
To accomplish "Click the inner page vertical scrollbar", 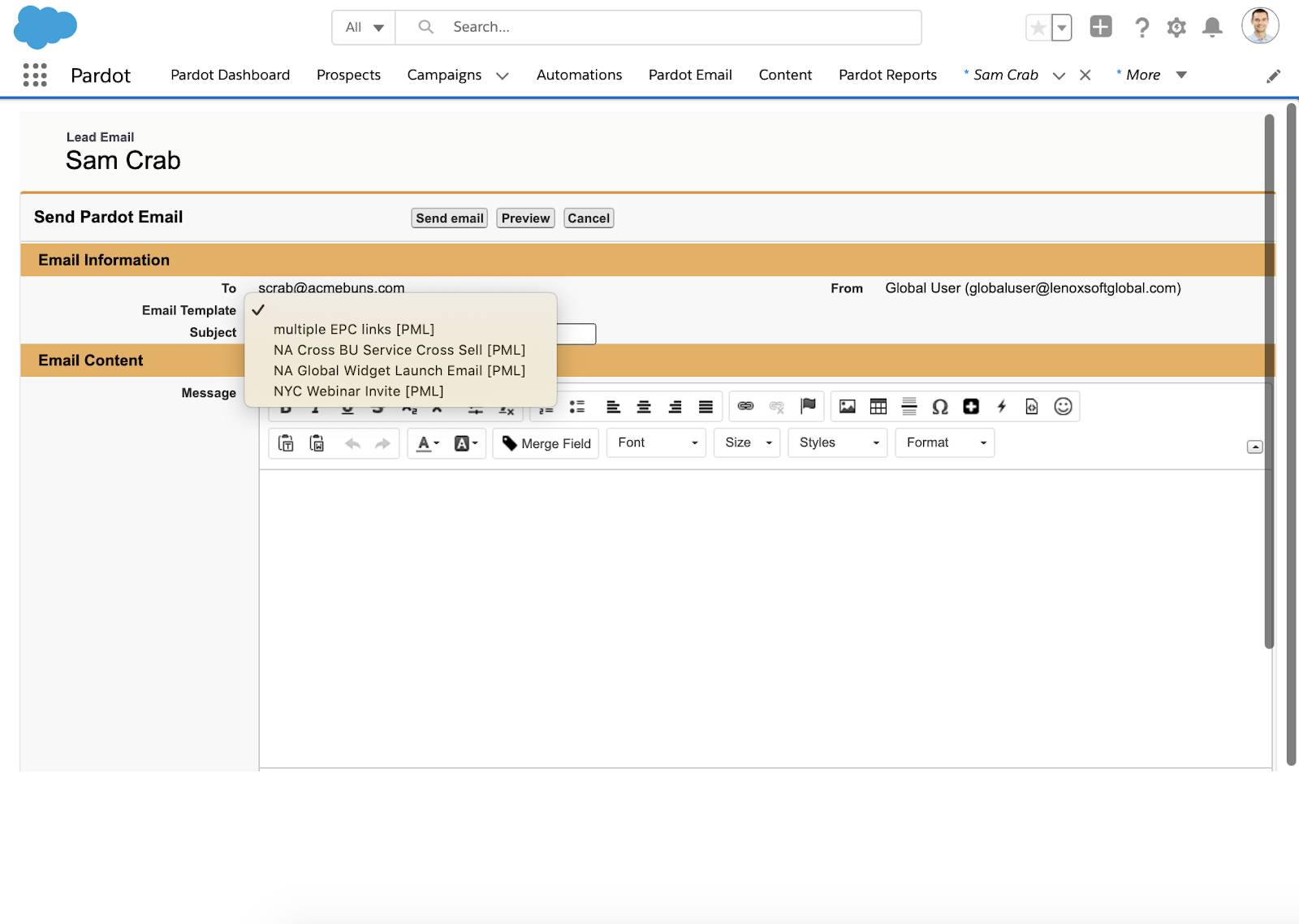I will coord(1269,382).
